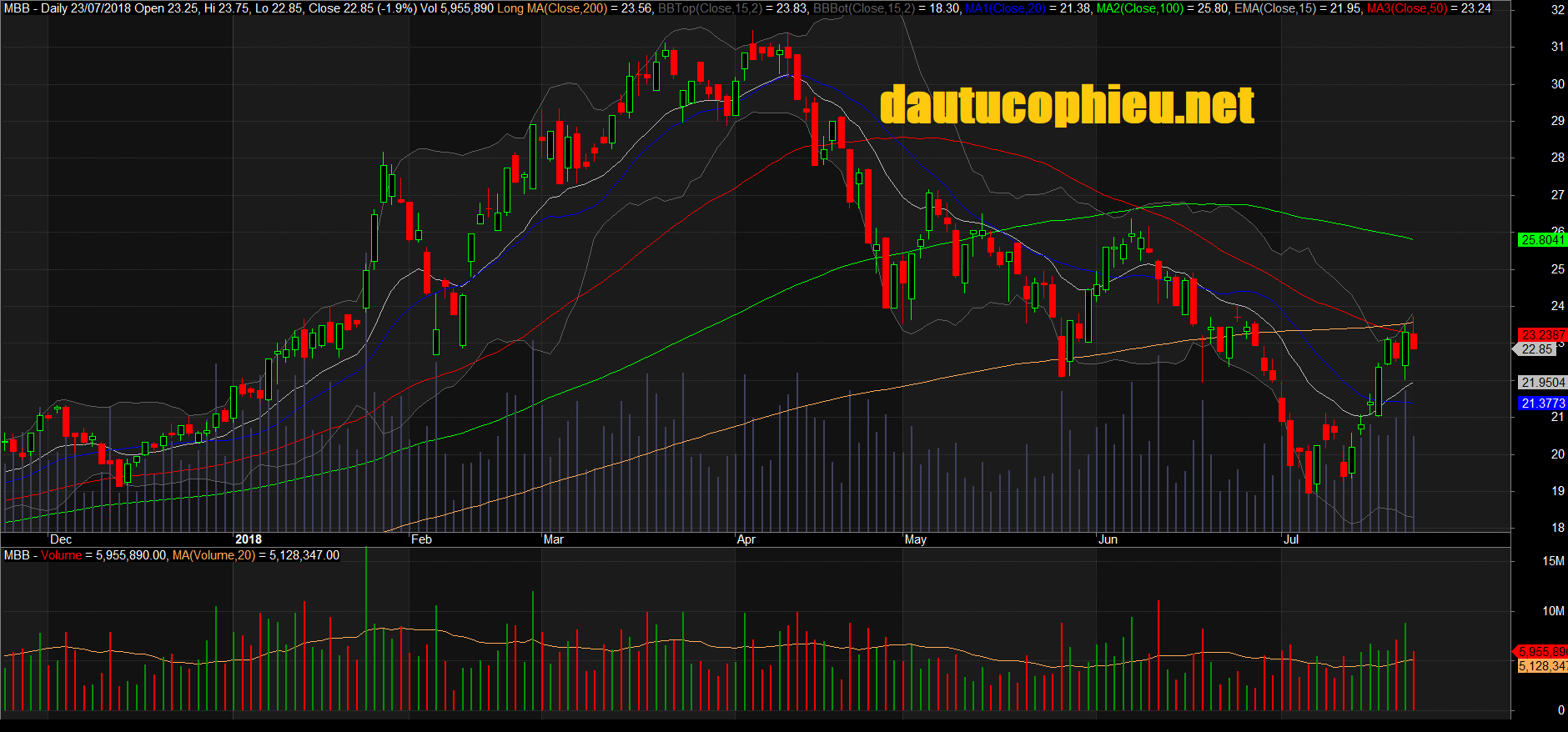Click the Feb month marker on time axis
Screen dimensions: 1568x732
pyautogui.click(x=421, y=539)
